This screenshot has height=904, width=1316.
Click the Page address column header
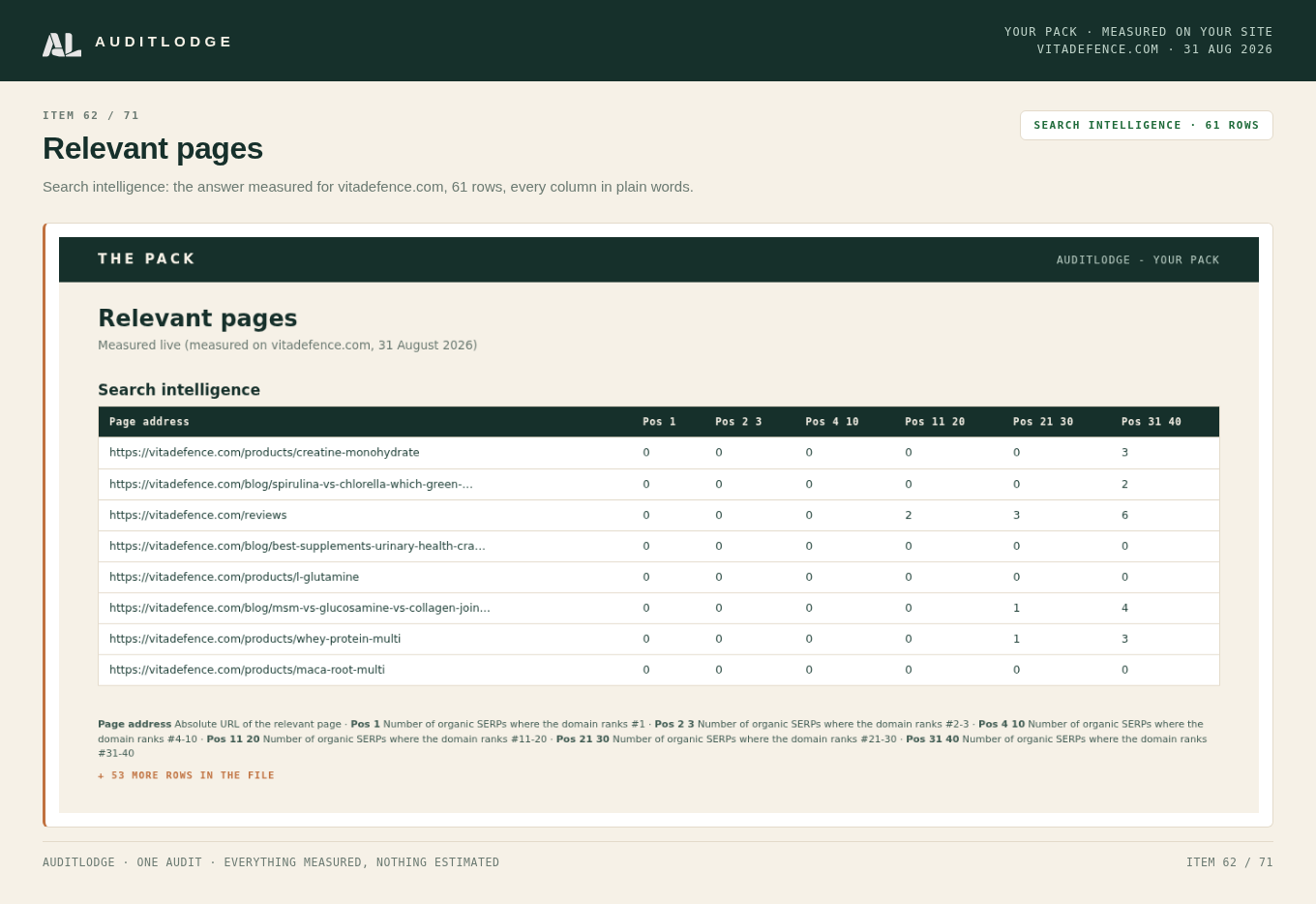(149, 422)
